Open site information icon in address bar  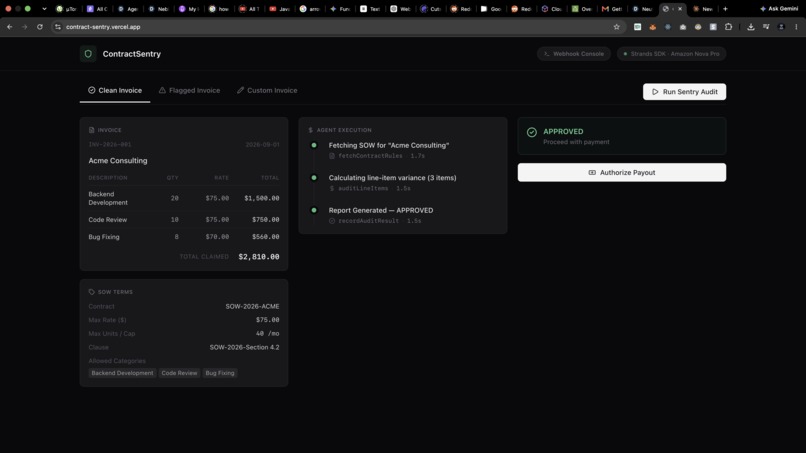pos(58,27)
